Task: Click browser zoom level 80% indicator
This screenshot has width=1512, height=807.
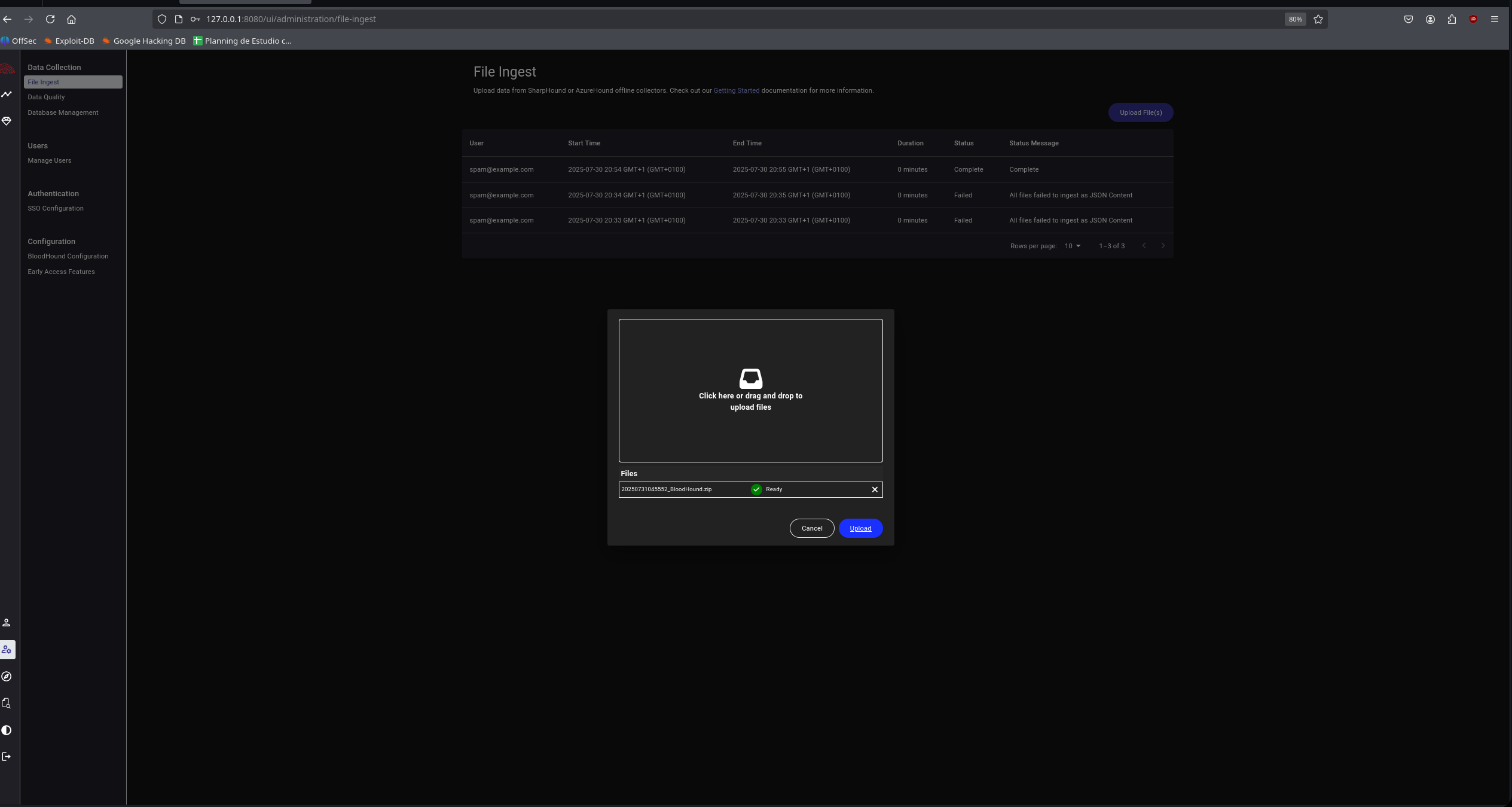Action: 1295,19
